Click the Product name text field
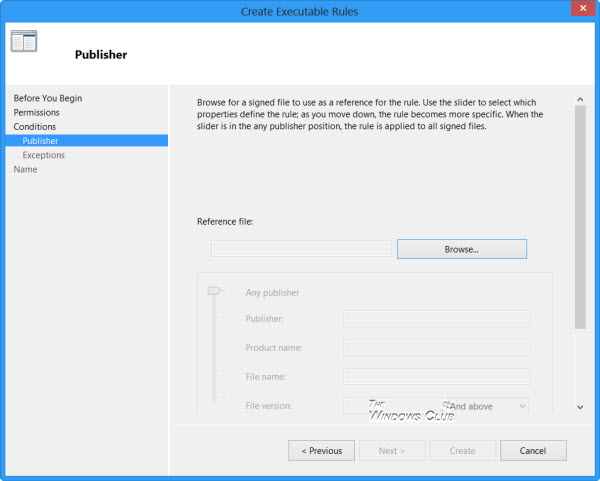The width and height of the screenshot is (600, 481). click(x=436, y=347)
